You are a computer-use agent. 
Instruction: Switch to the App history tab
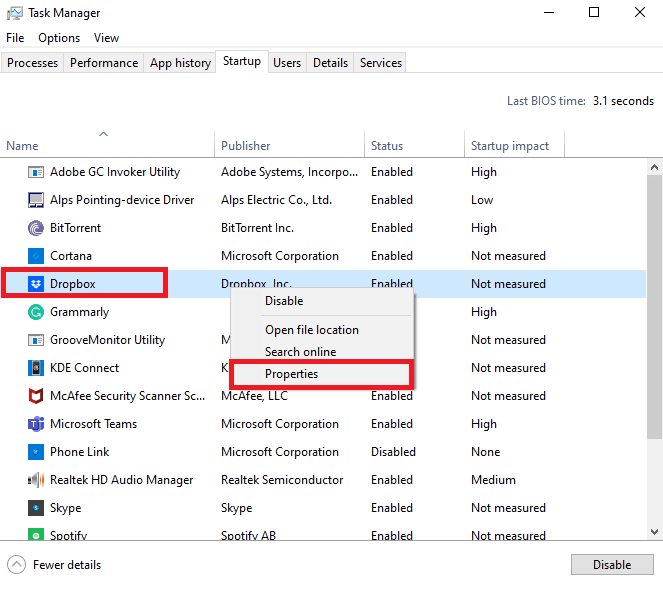point(180,63)
